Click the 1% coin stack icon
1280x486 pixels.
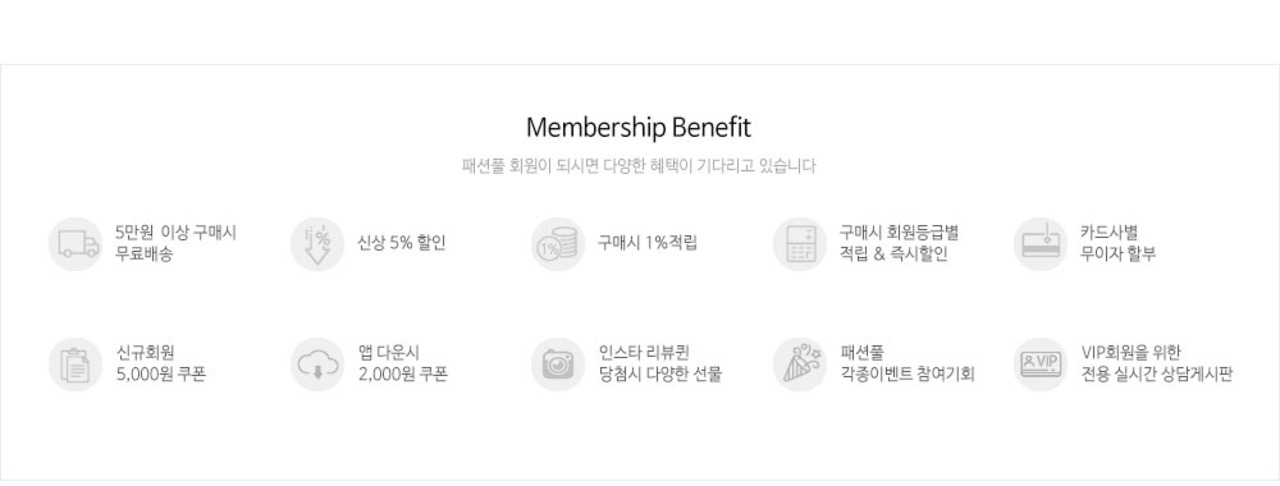pos(558,244)
